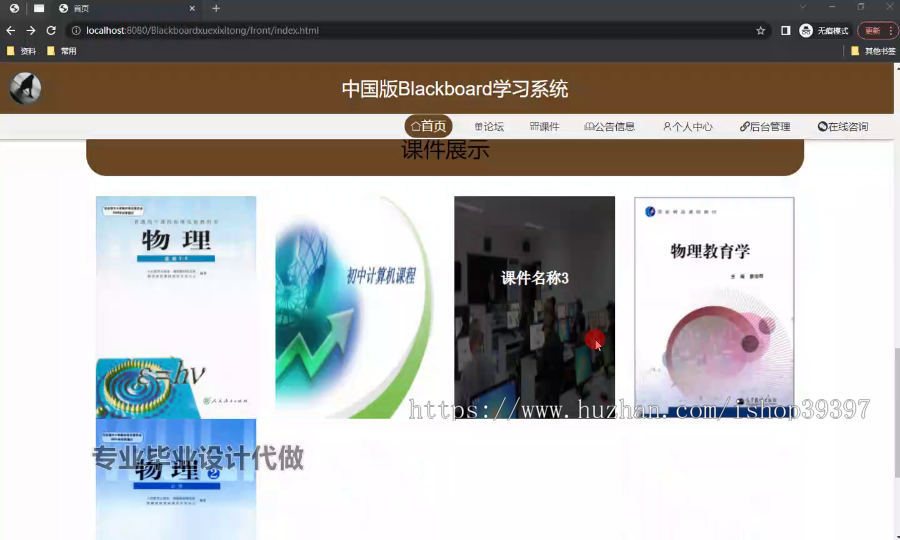The height and width of the screenshot is (540, 900).
Task: View site information icon in address bar
Action: pos(76,30)
